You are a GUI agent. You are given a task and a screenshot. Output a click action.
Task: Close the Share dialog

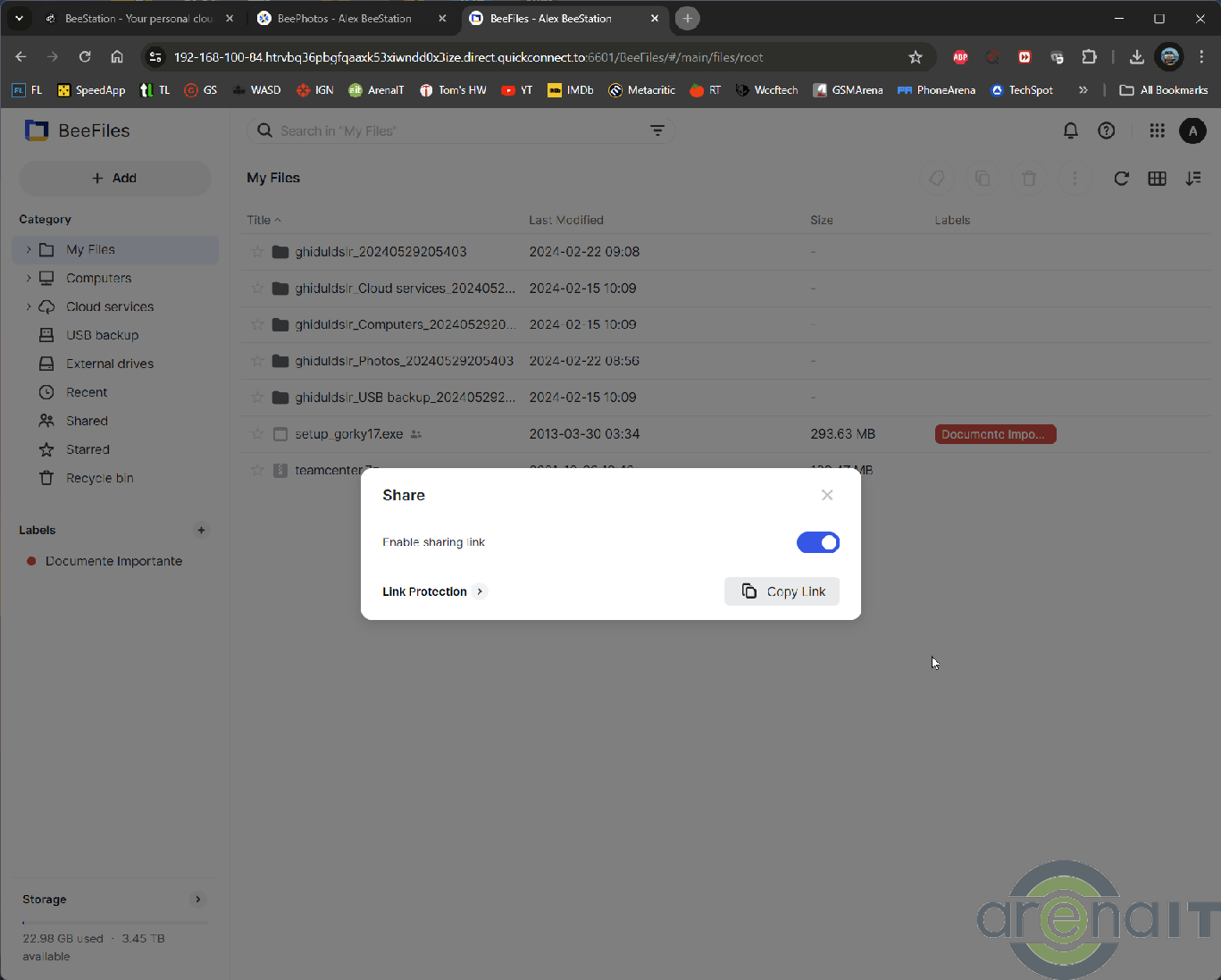tap(826, 495)
